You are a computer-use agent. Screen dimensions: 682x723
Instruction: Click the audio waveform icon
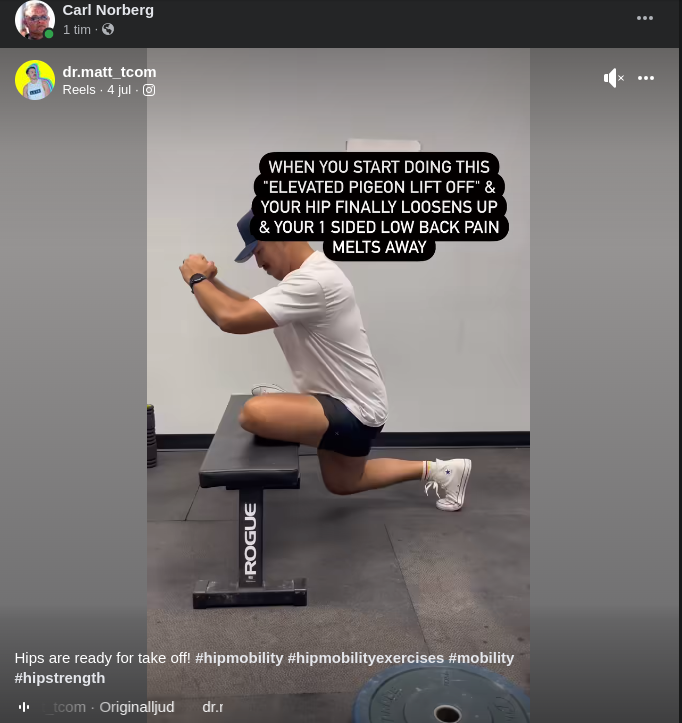point(24,707)
